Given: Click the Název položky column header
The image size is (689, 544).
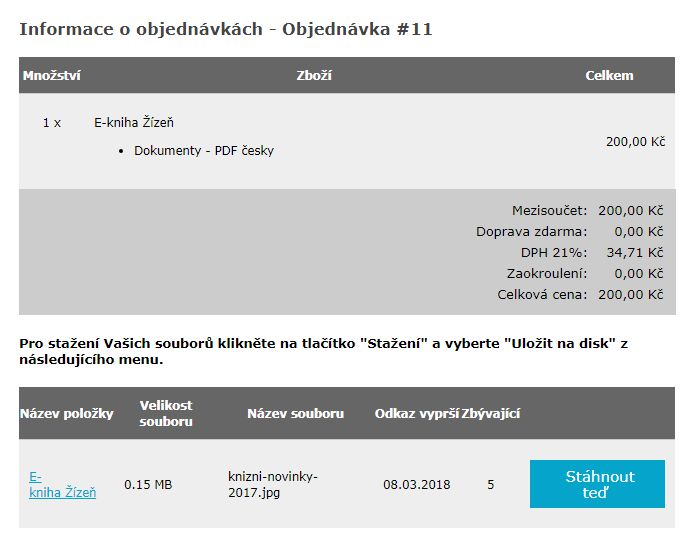Looking at the screenshot, I should pyautogui.click(x=66, y=413).
